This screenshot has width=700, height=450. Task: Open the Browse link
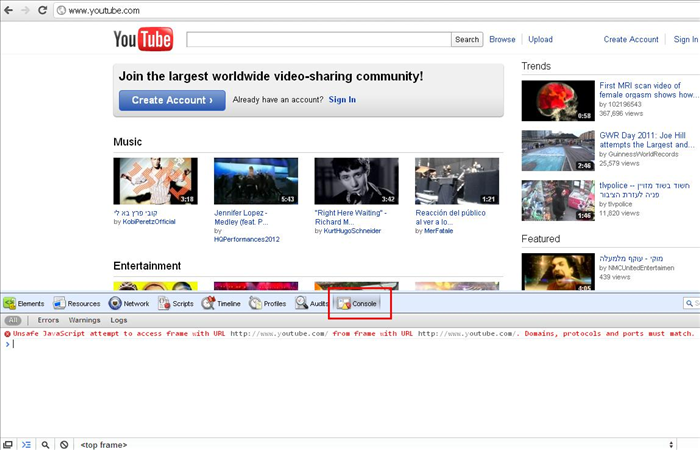tap(502, 39)
